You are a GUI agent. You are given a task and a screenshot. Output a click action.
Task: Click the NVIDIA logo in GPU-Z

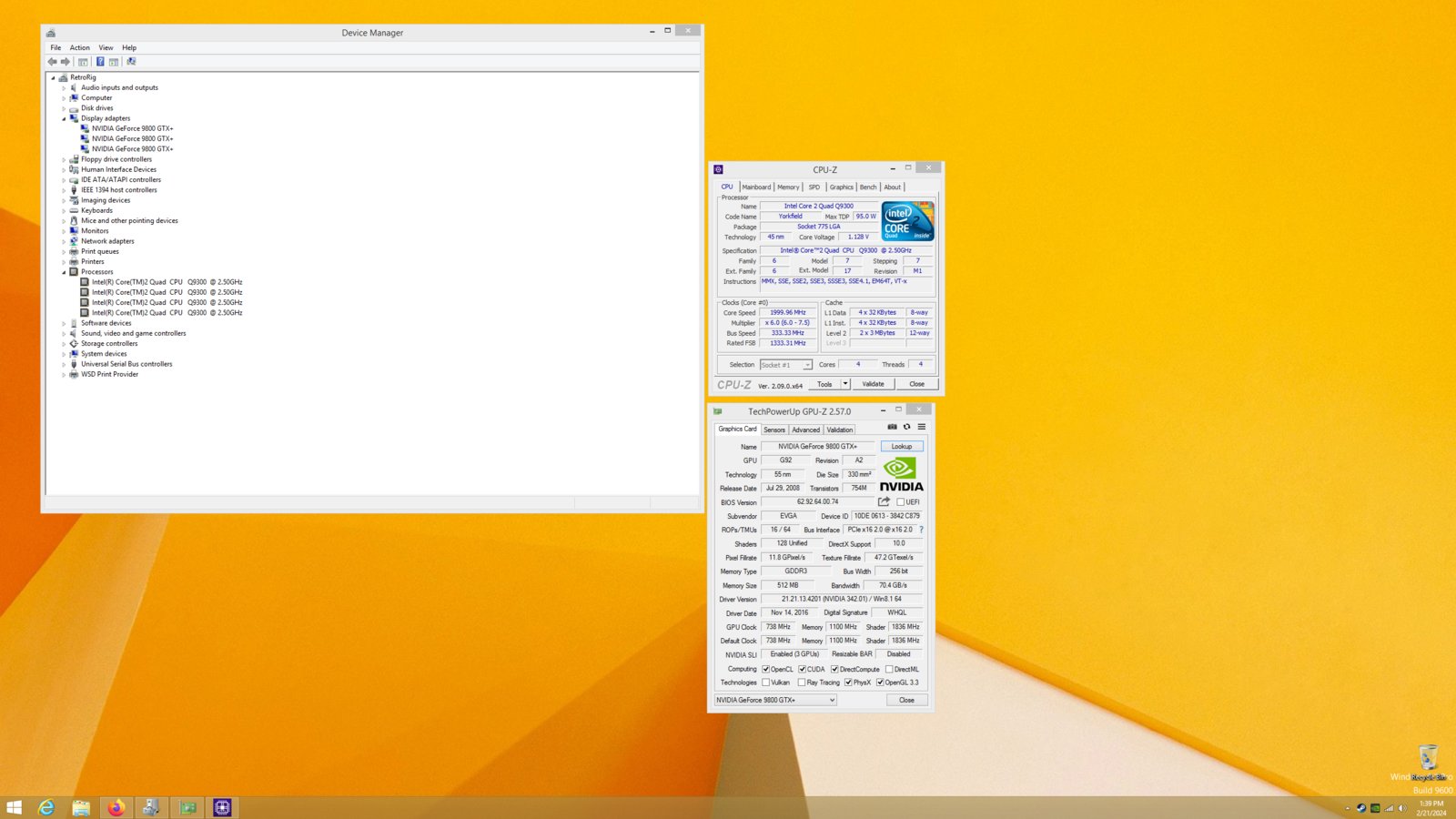pos(901,474)
